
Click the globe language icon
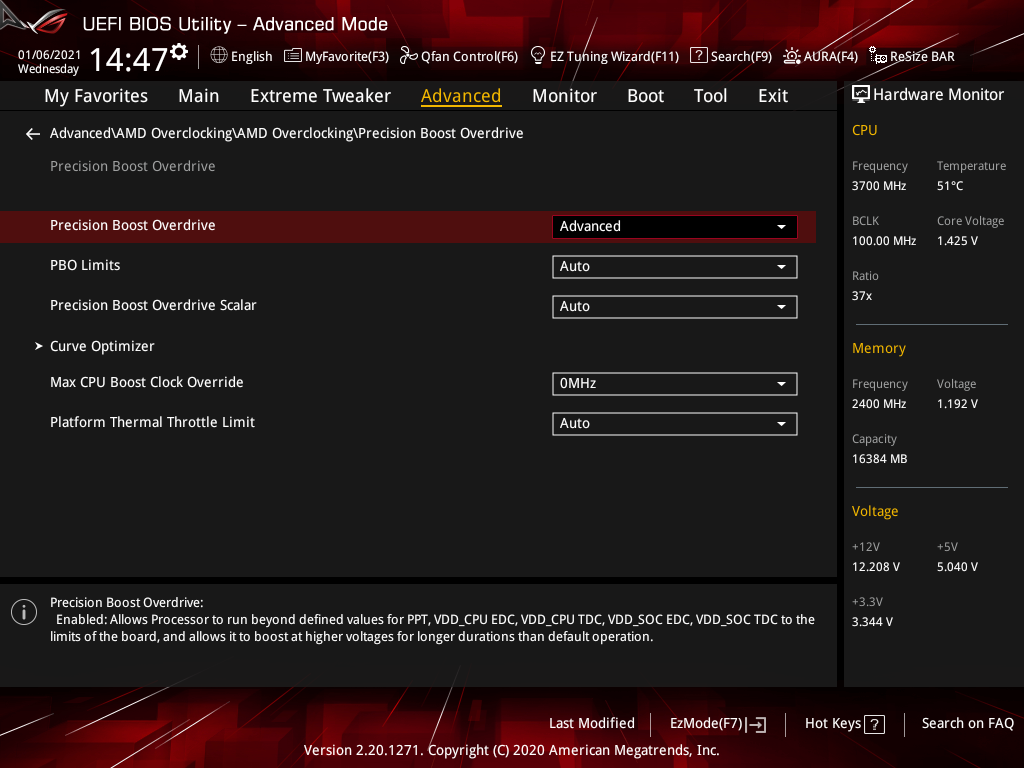[x=219, y=56]
